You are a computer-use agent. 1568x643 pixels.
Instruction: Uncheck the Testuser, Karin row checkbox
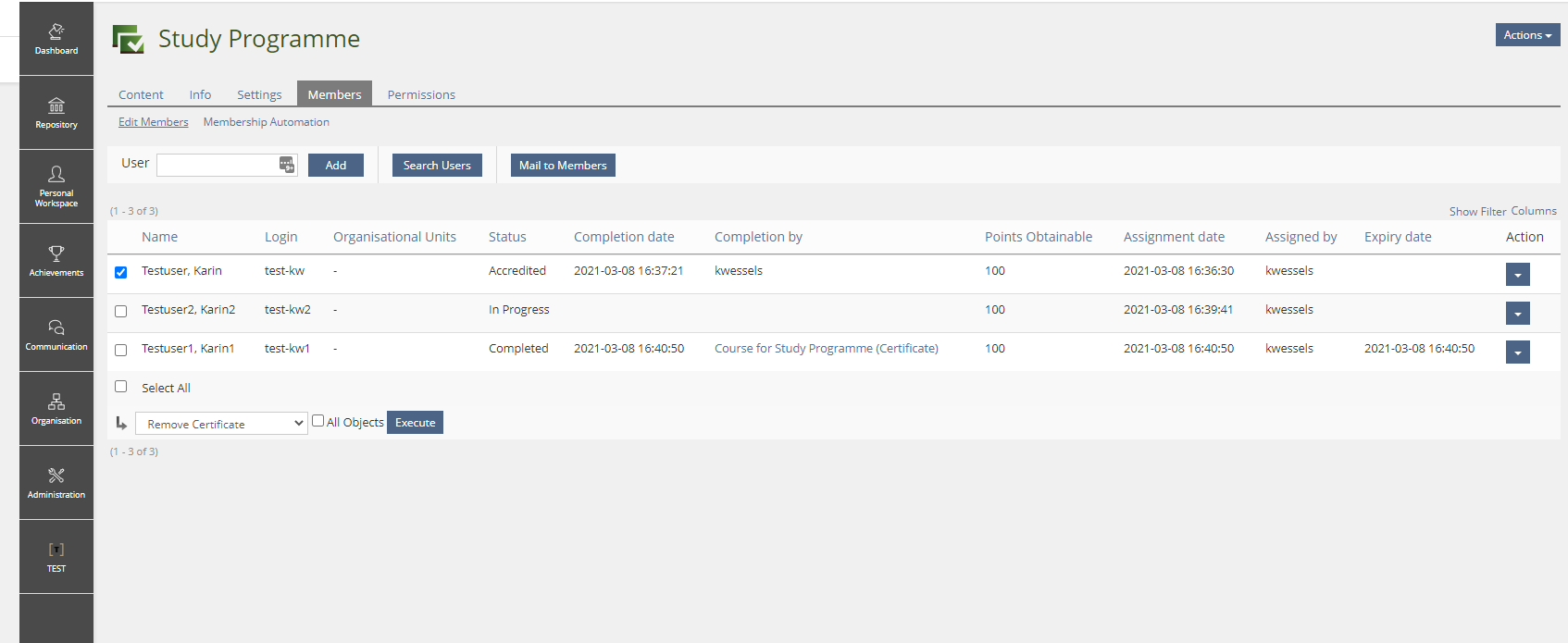(x=120, y=272)
